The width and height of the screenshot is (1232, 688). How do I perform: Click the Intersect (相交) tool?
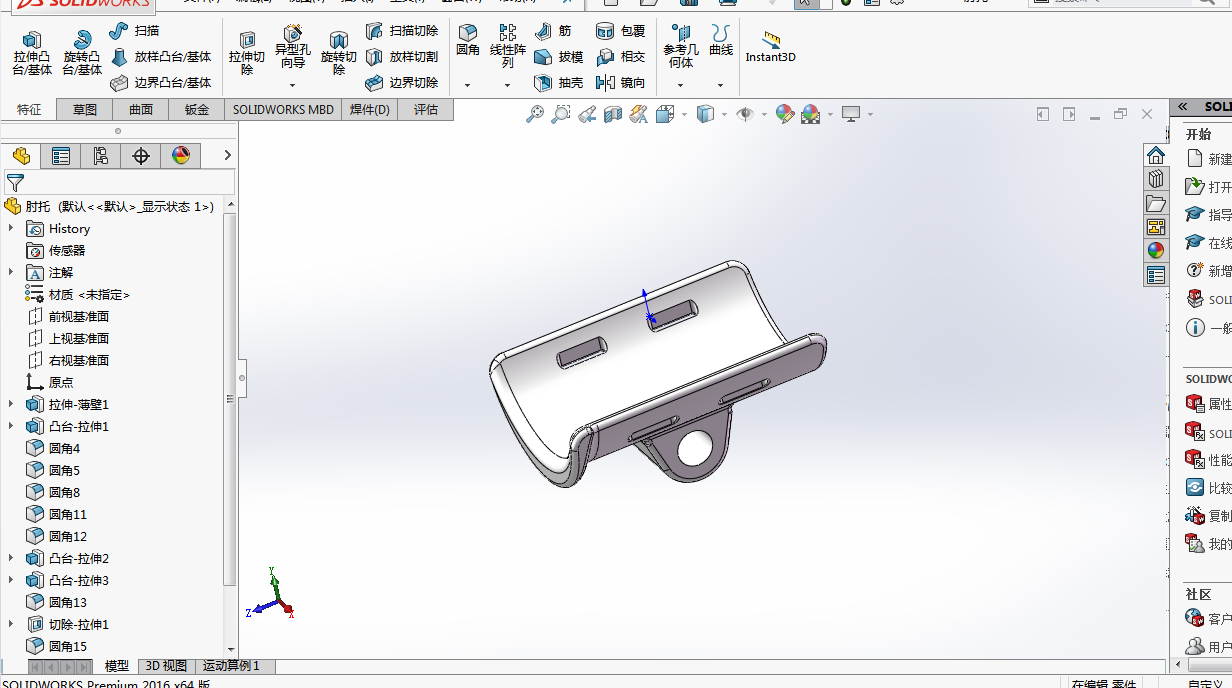620,57
